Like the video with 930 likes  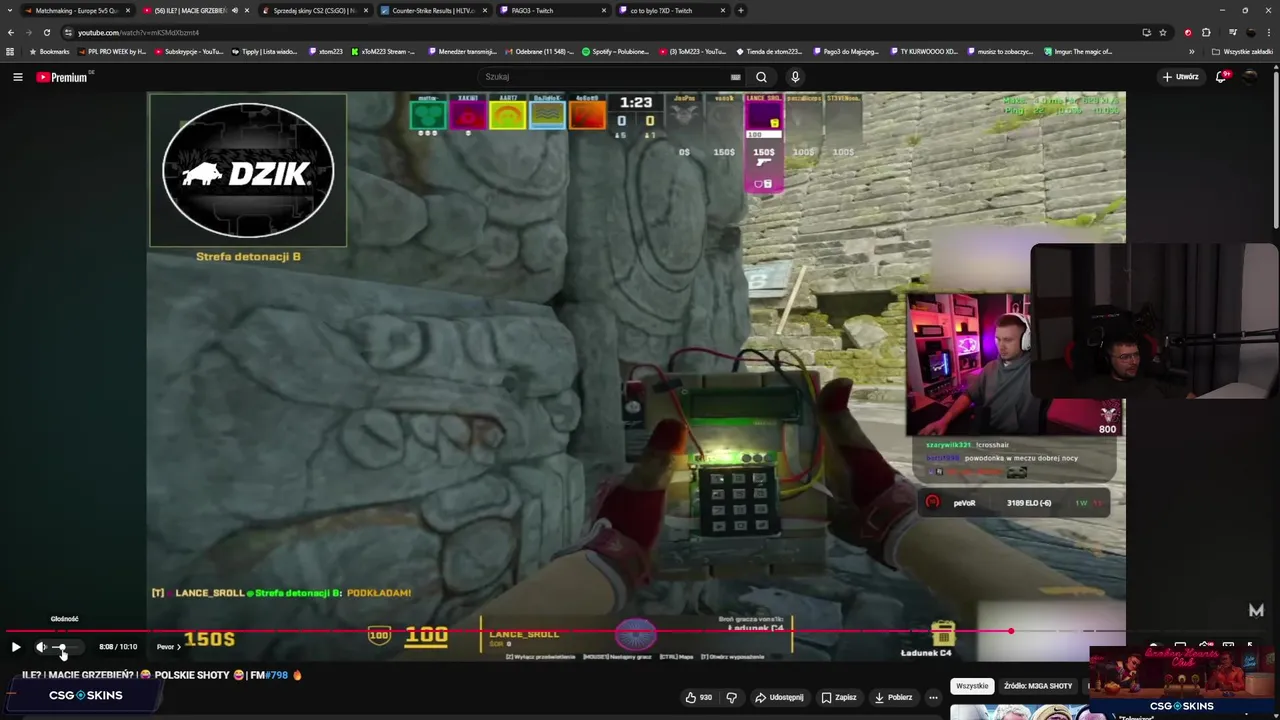698,697
